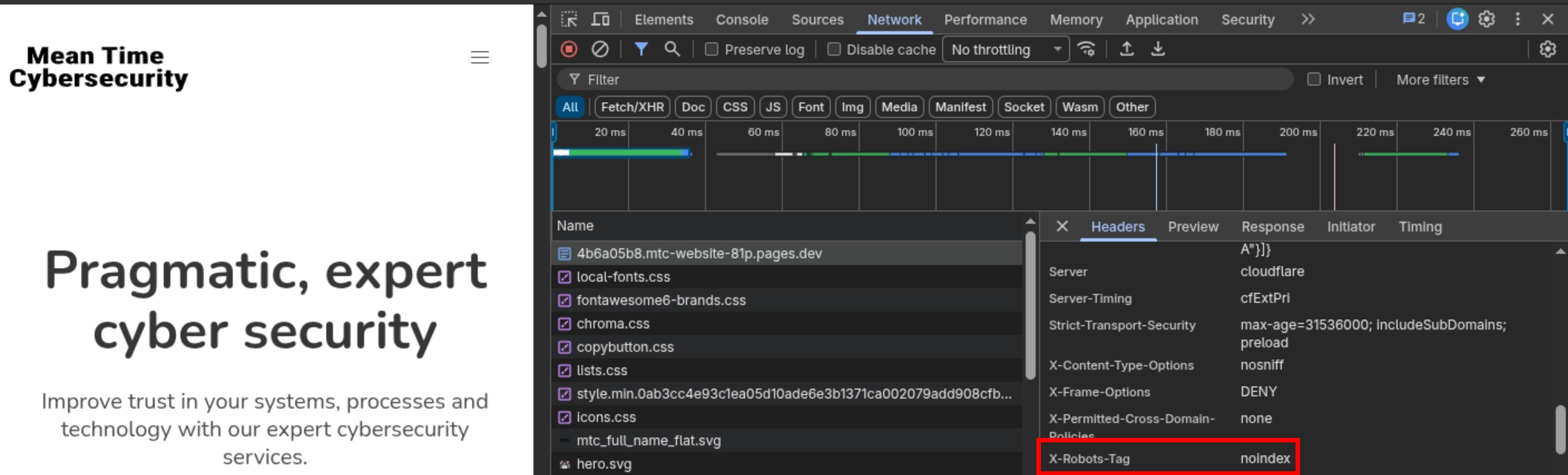Toggle the network filter funnel icon
Image resolution: width=1568 pixels, height=475 pixels.
click(641, 49)
